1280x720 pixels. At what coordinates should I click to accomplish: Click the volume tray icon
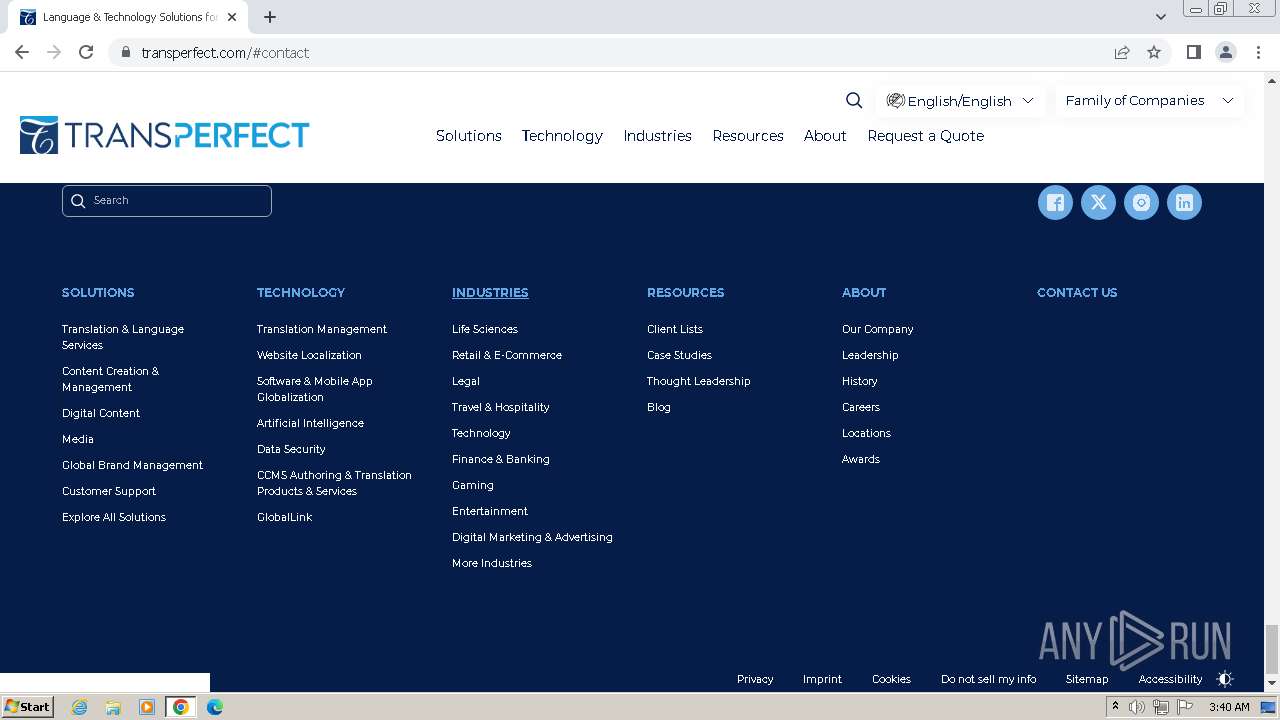pyautogui.click(x=1137, y=707)
